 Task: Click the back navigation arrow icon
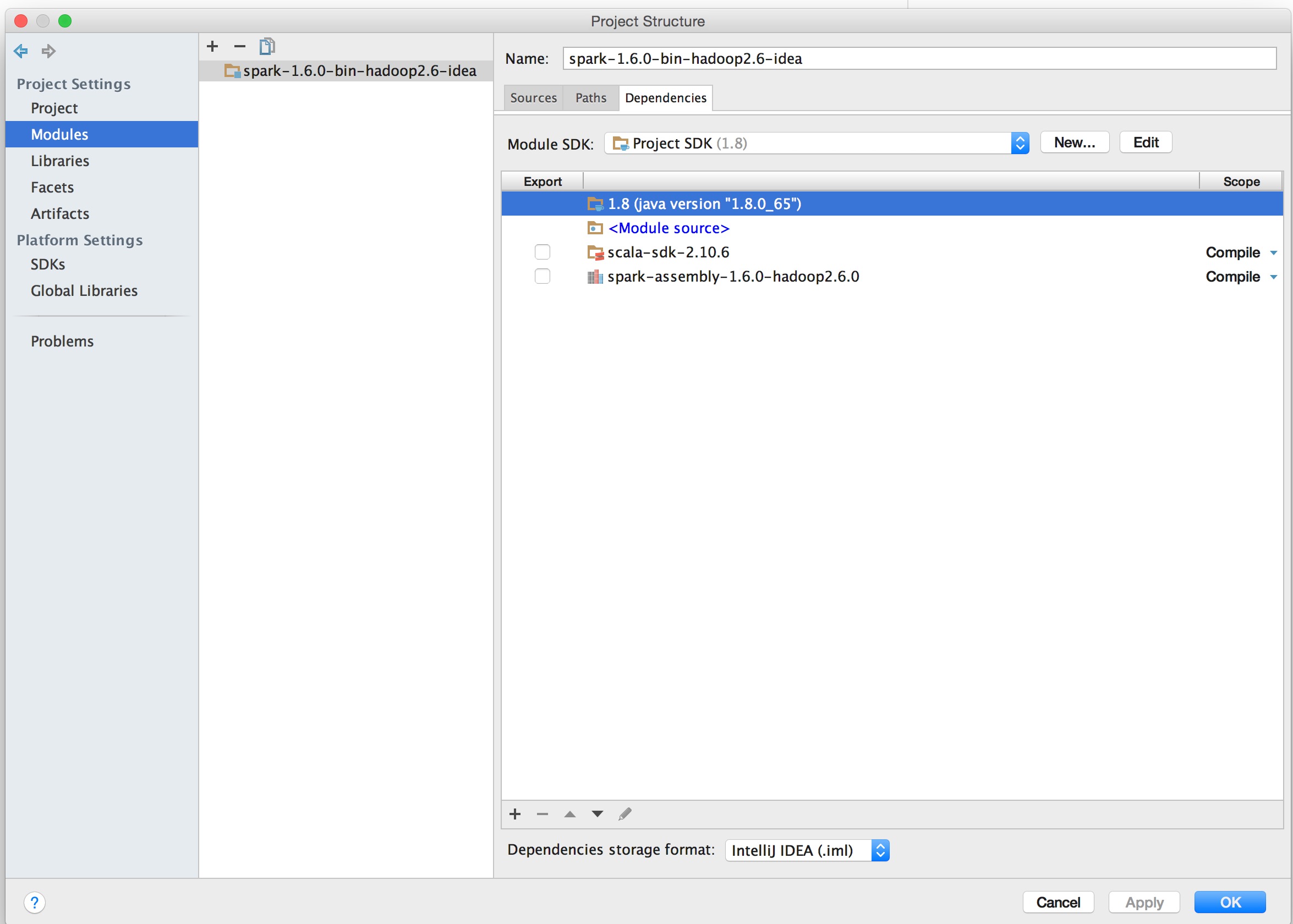[21, 51]
